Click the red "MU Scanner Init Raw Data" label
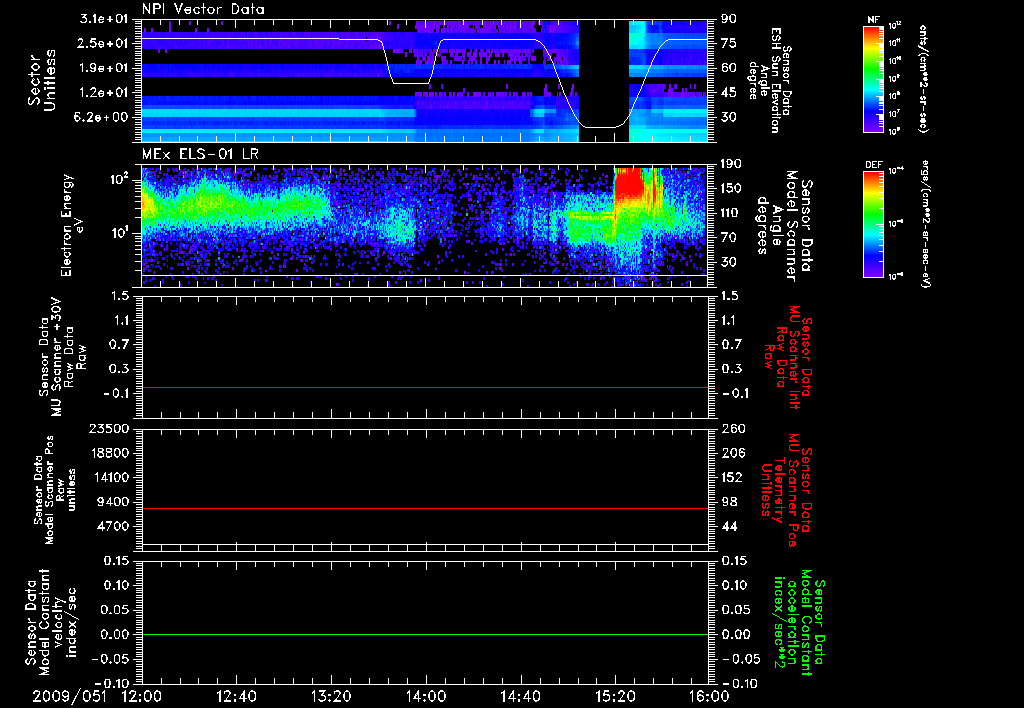1024x708 pixels. (787, 358)
